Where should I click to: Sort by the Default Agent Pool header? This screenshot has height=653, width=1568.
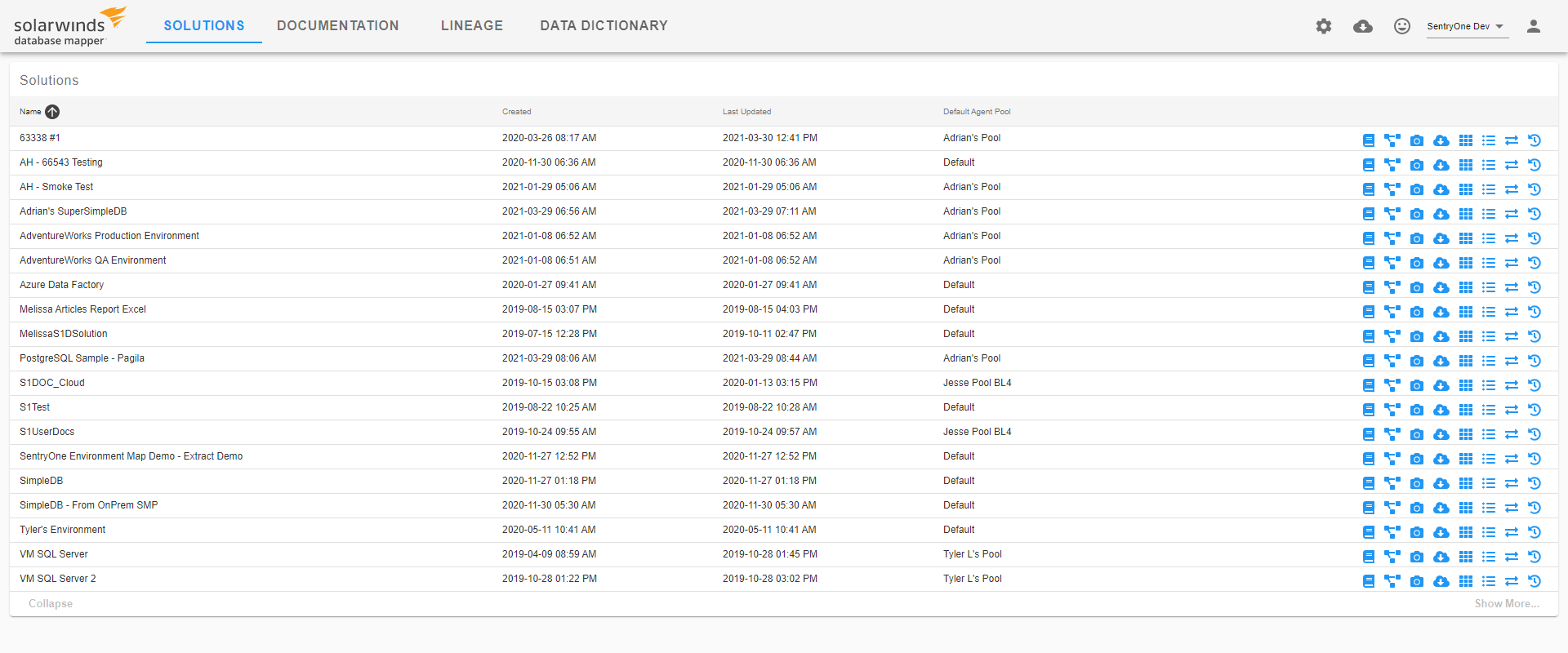pyautogui.click(x=977, y=112)
